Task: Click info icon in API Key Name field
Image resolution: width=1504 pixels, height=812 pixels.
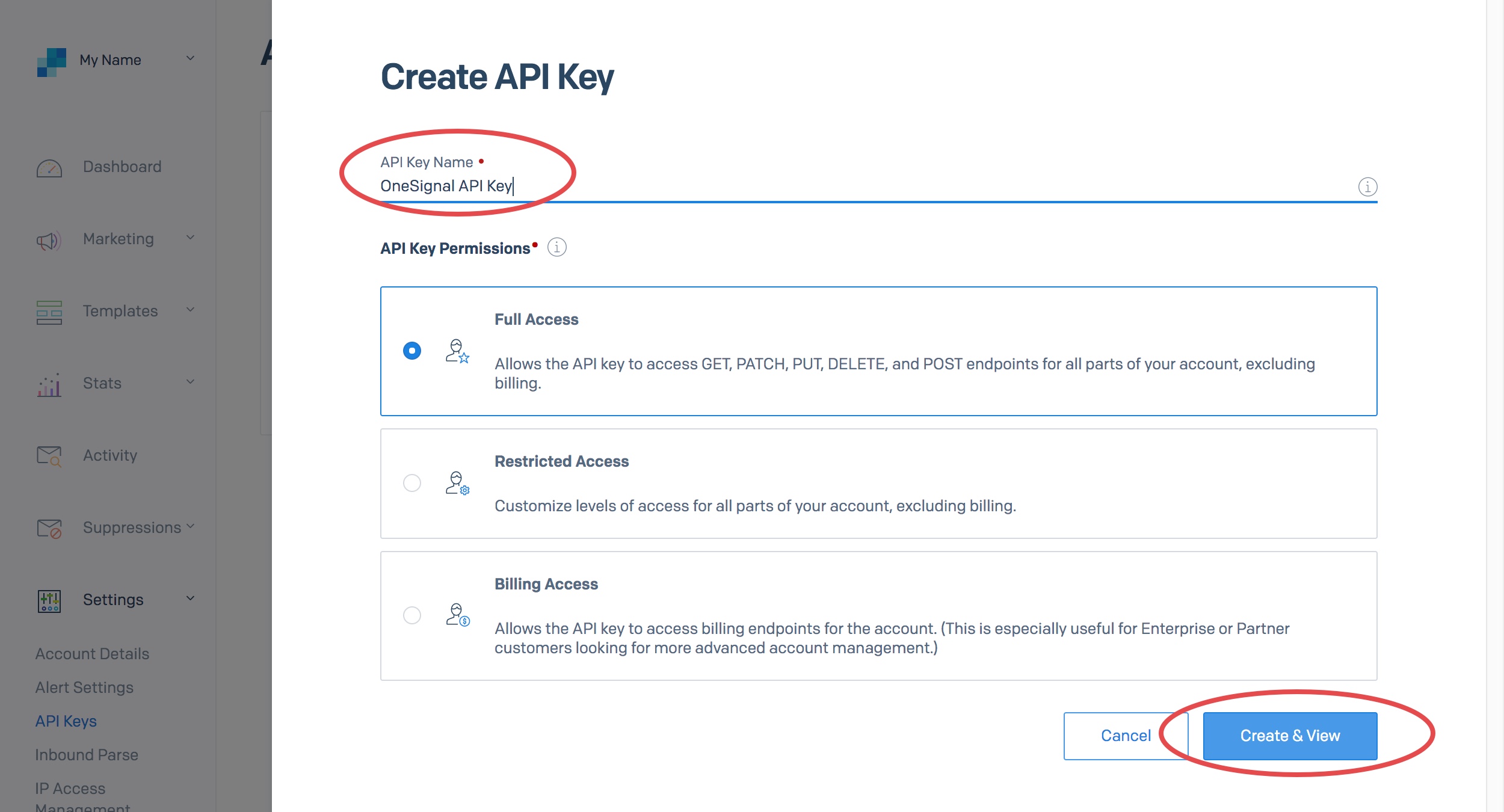Action: [1367, 187]
